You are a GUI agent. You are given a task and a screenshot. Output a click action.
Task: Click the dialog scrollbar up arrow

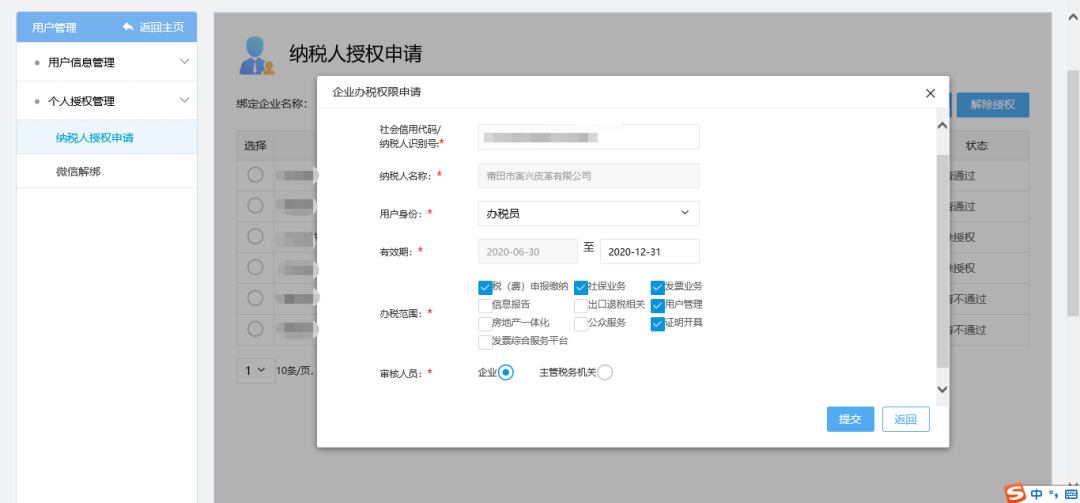(942, 126)
